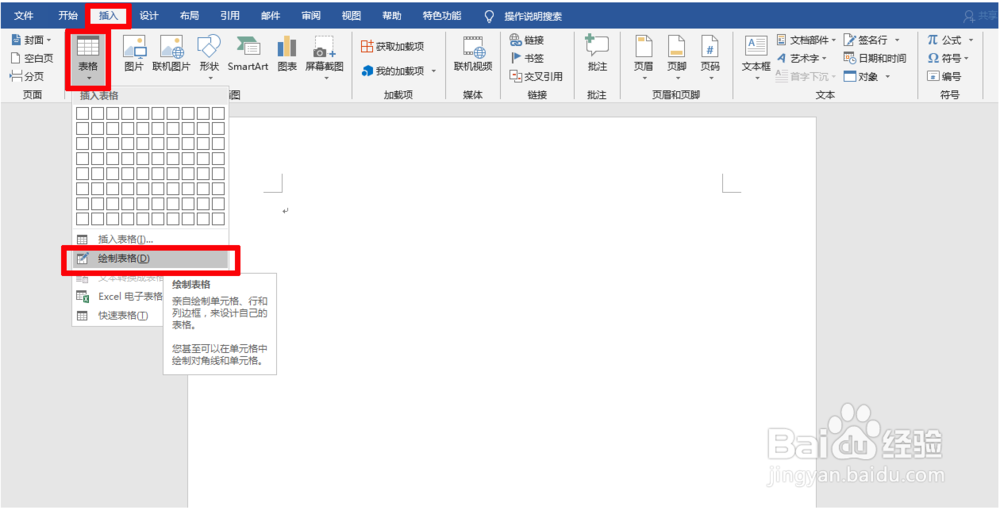Insert a 空白页 blank page

click(32, 58)
